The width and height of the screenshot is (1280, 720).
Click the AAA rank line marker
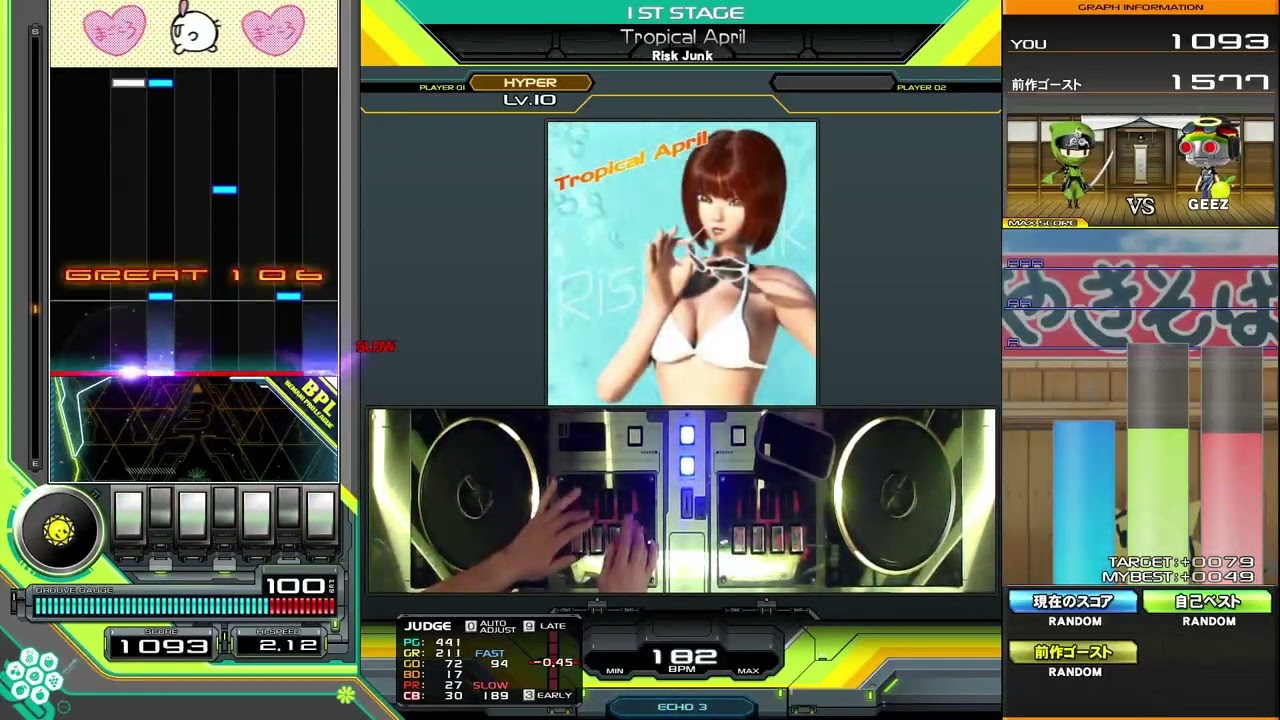1024,263
